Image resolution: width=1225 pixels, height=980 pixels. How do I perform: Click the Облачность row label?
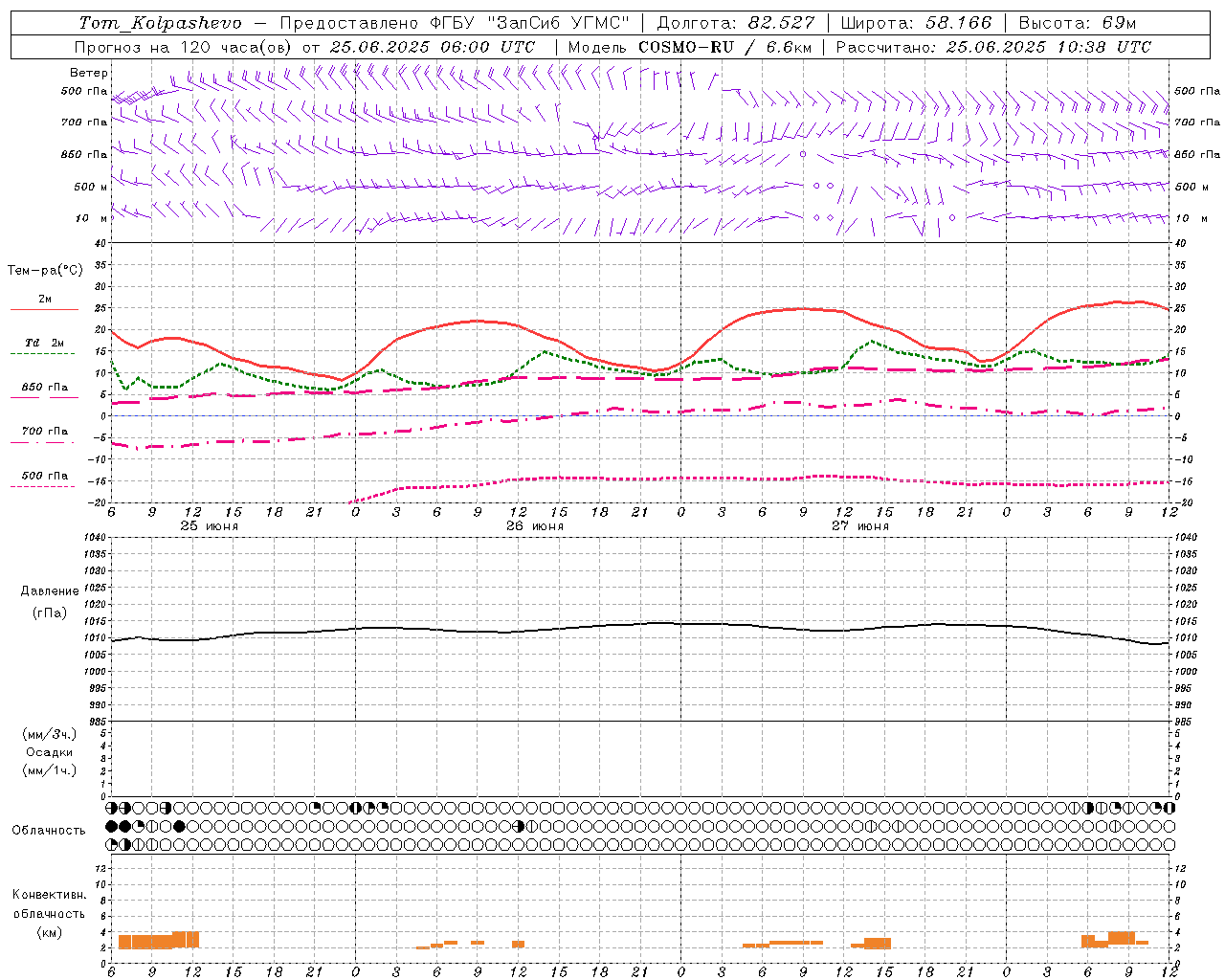pyautogui.click(x=49, y=831)
